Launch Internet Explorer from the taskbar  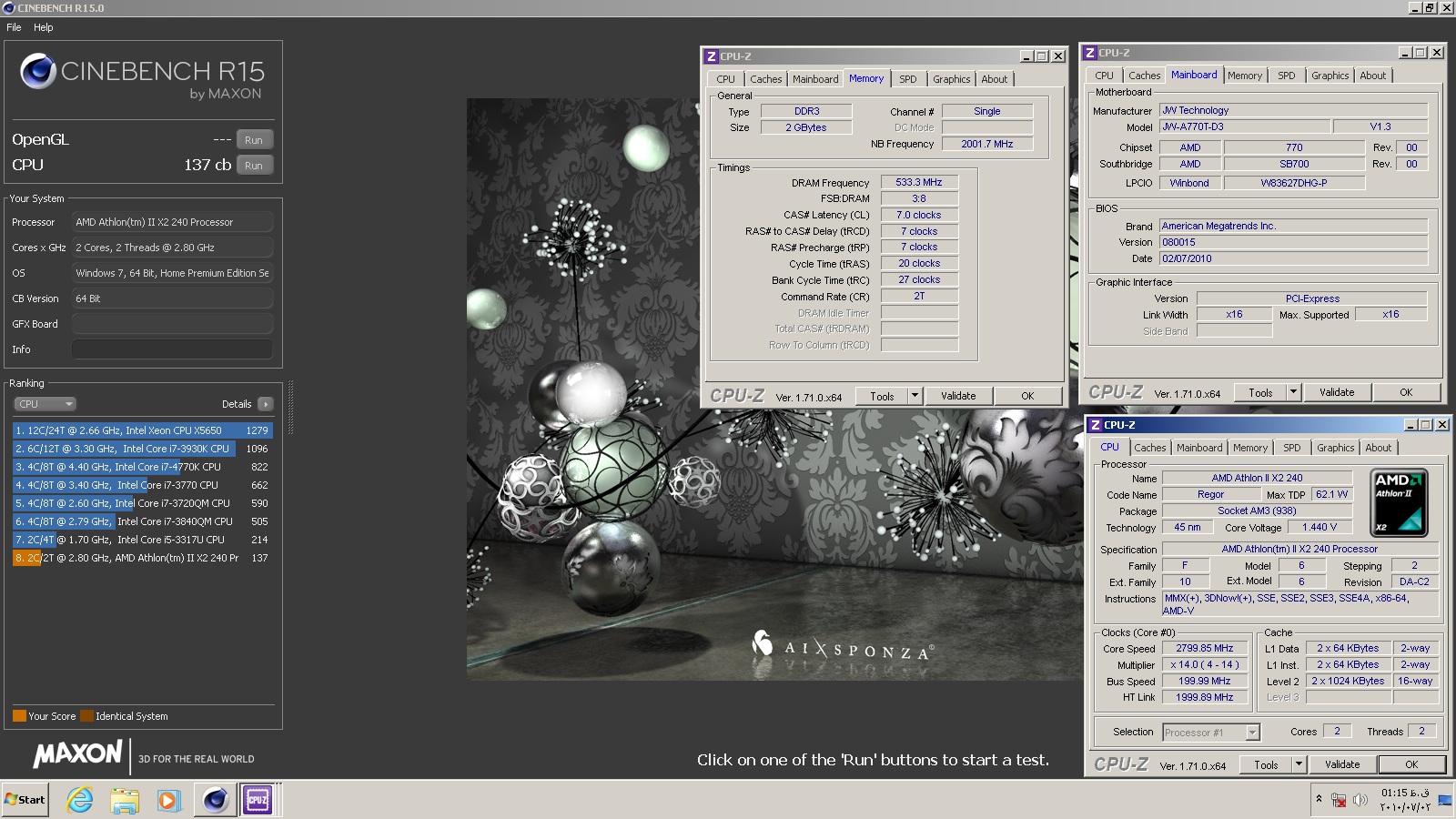[x=80, y=800]
